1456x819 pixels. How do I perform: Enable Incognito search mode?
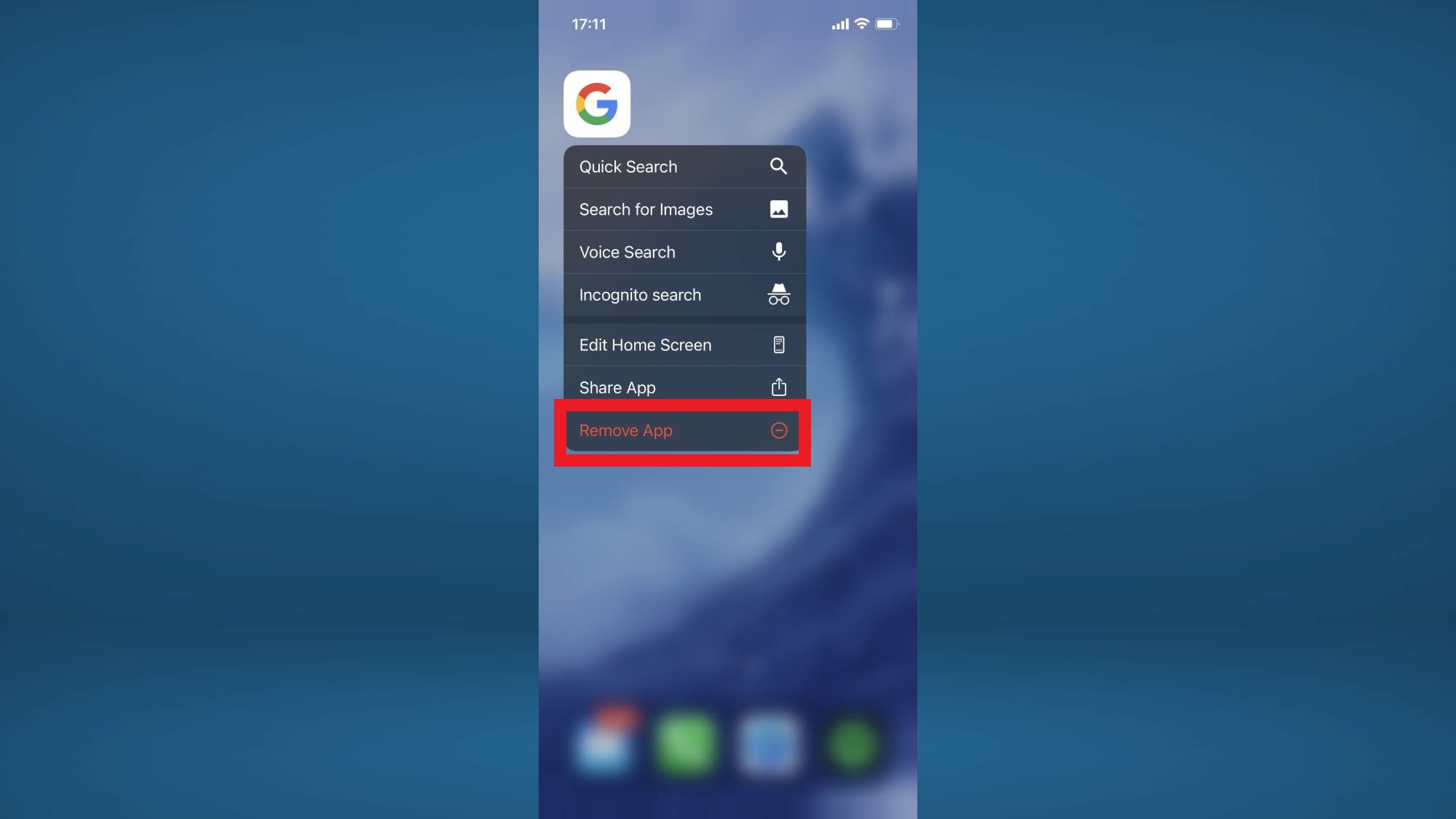684,295
